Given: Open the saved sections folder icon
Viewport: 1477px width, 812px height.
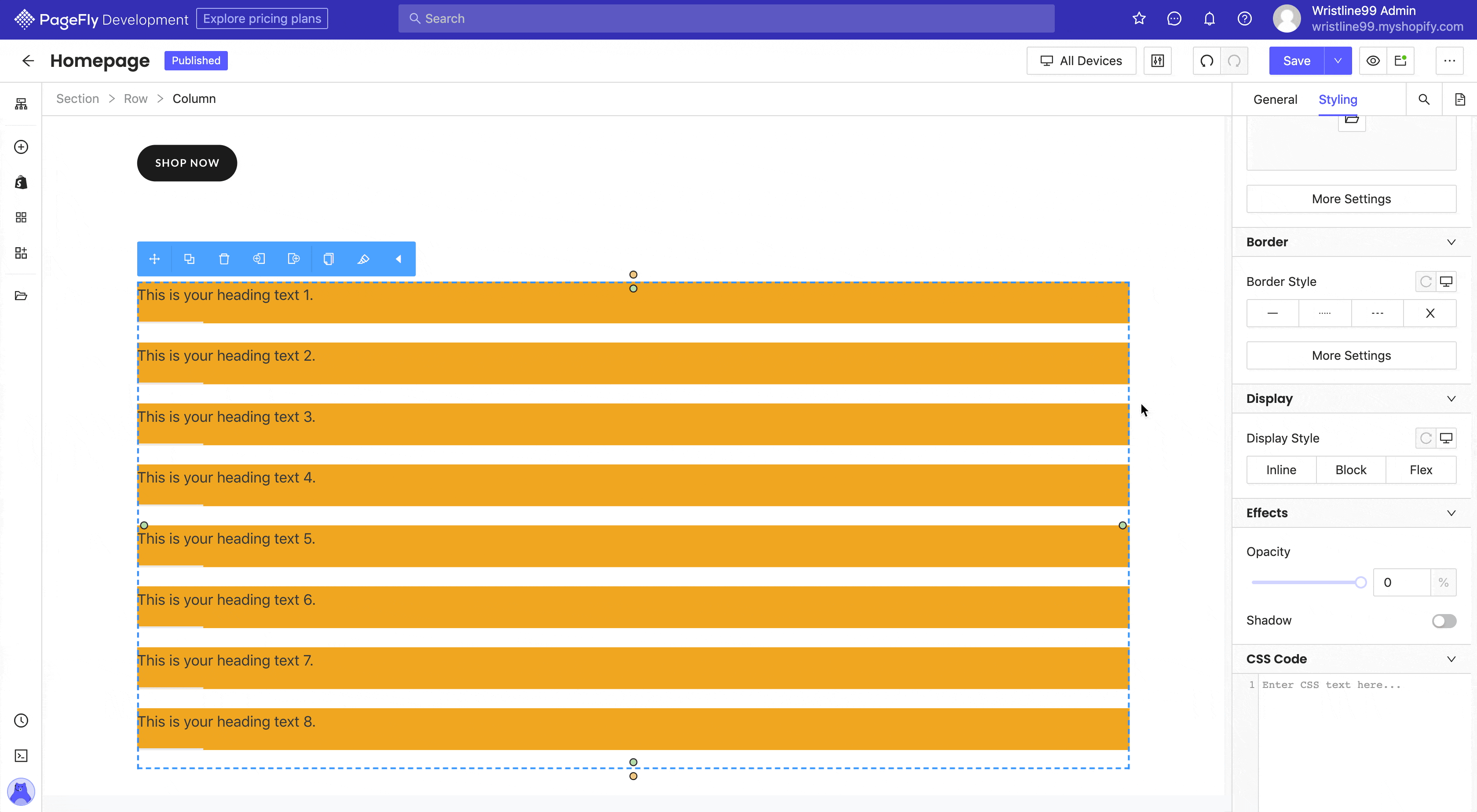Looking at the screenshot, I should 21,296.
